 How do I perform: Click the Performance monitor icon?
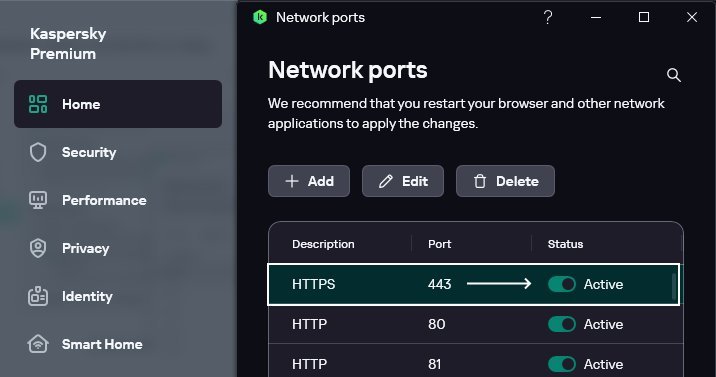(x=38, y=200)
